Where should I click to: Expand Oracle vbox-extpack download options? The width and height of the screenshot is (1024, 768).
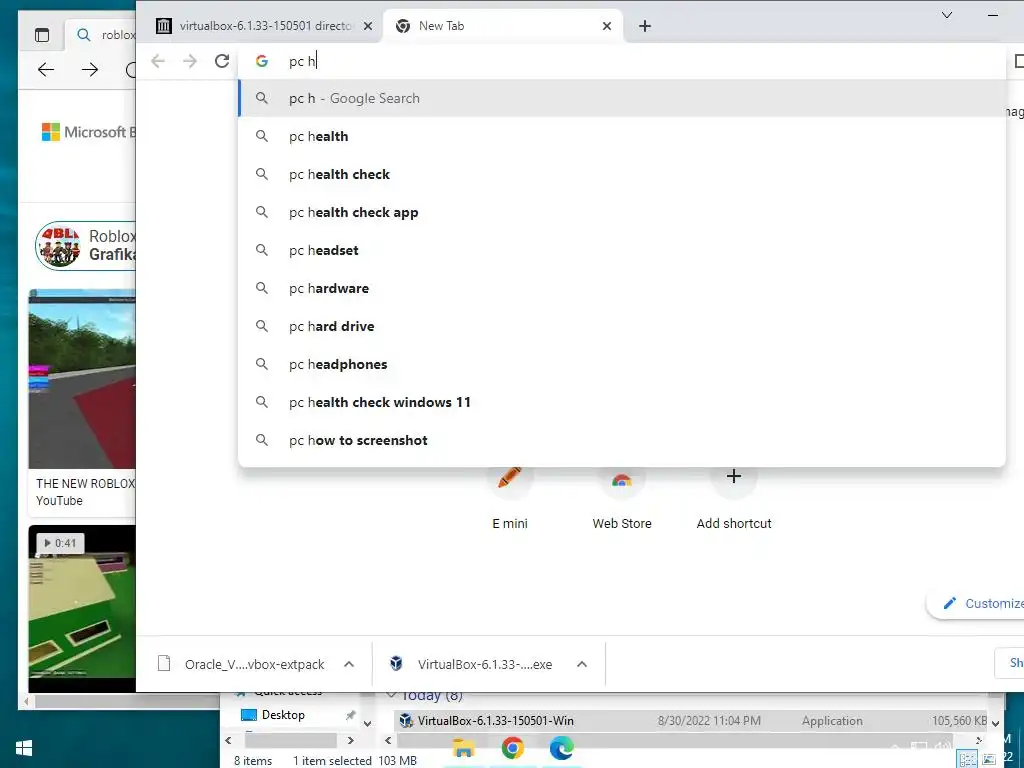pos(349,664)
